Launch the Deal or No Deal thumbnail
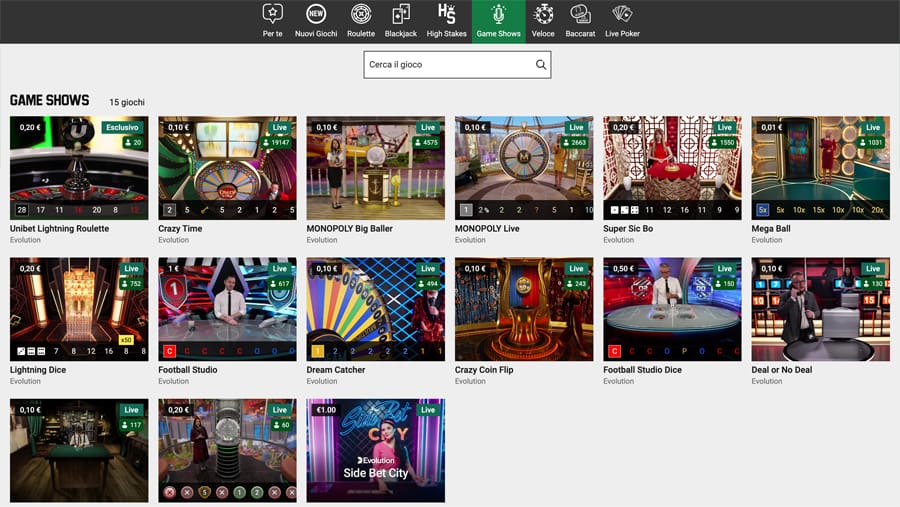Viewport: 900px width, 507px height. click(821, 309)
